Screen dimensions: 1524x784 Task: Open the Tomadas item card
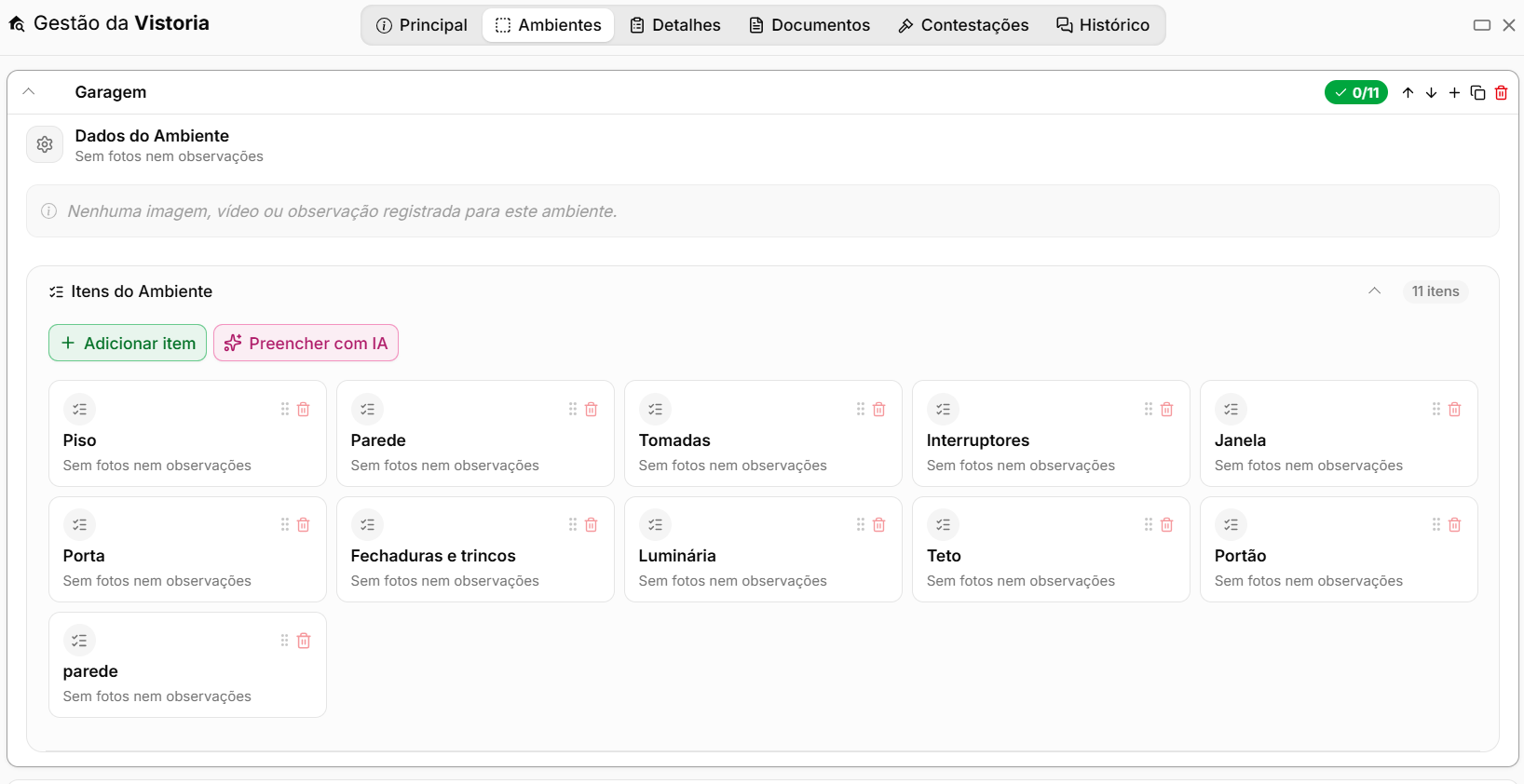[763, 433]
